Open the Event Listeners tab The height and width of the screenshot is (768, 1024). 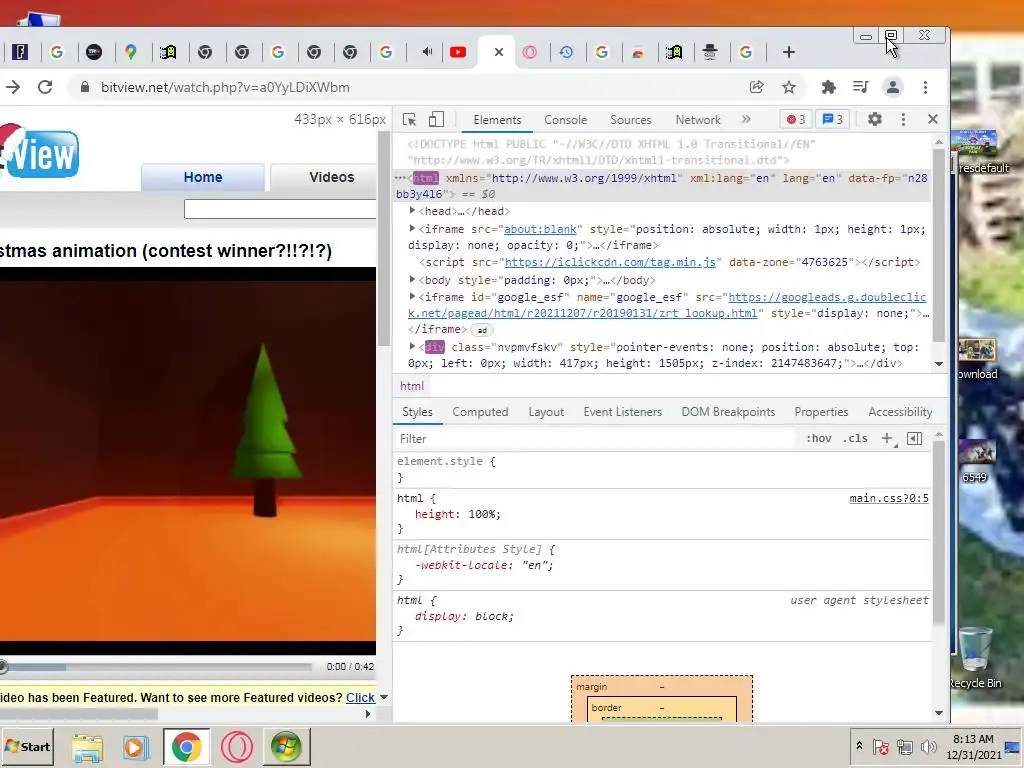[x=622, y=412]
